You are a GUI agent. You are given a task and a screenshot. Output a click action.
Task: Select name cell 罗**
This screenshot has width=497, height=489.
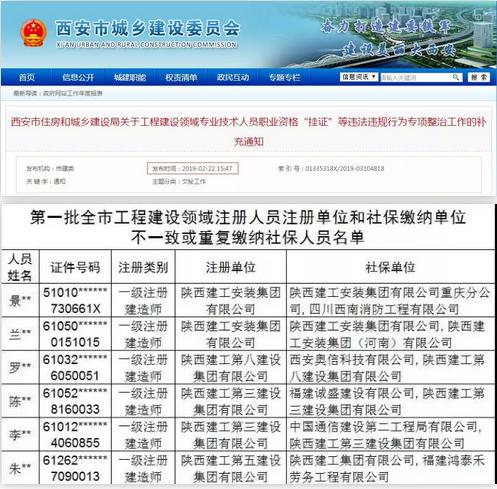click(x=20, y=367)
